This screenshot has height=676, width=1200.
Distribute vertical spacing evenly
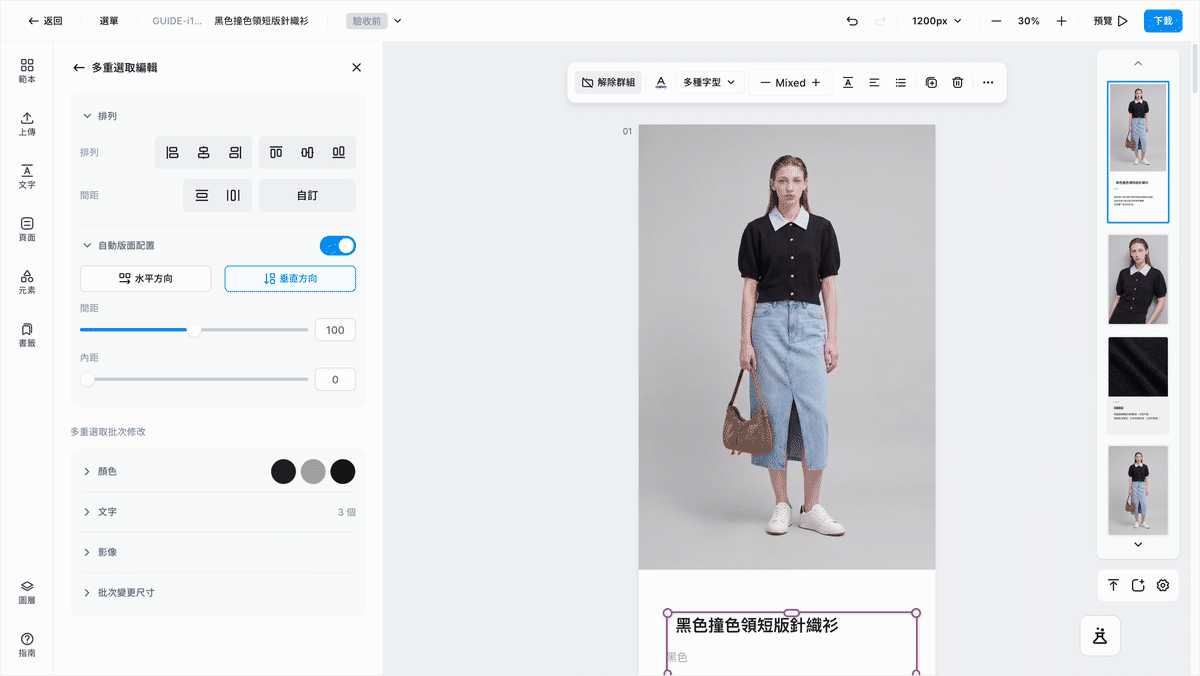click(x=202, y=195)
